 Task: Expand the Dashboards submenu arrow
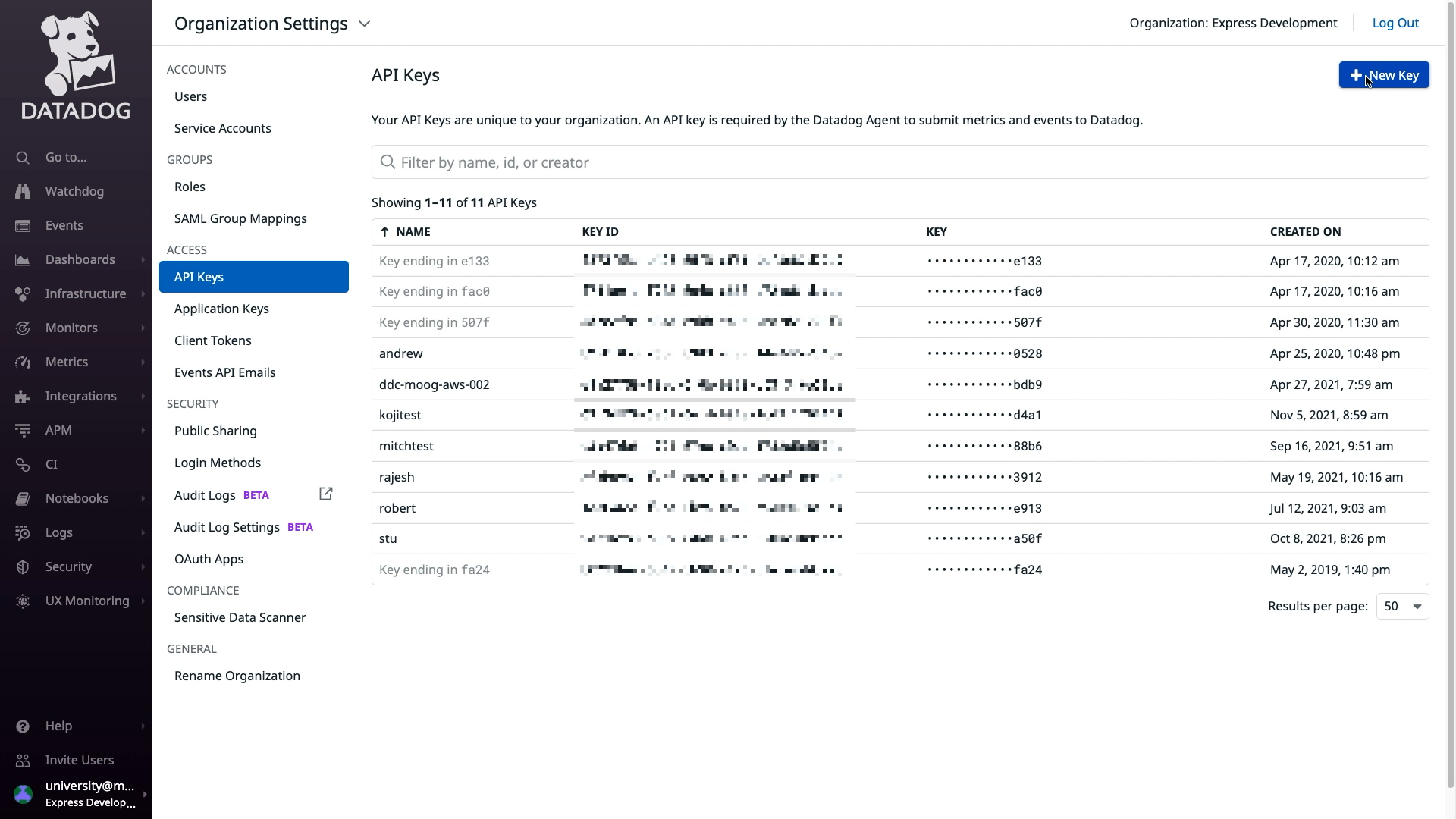tap(143, 260)
